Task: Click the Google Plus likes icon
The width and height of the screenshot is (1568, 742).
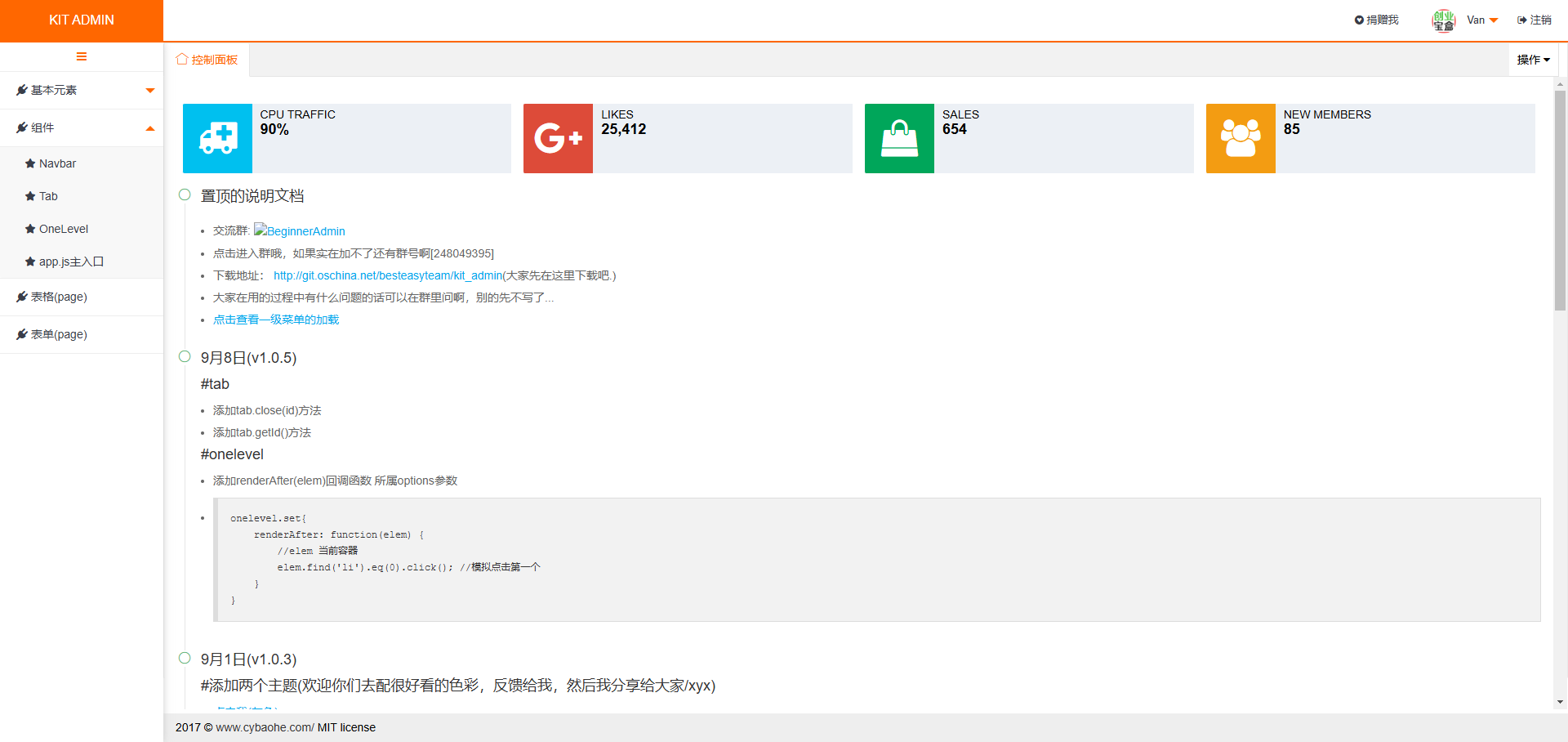Action: click(559, 138)
